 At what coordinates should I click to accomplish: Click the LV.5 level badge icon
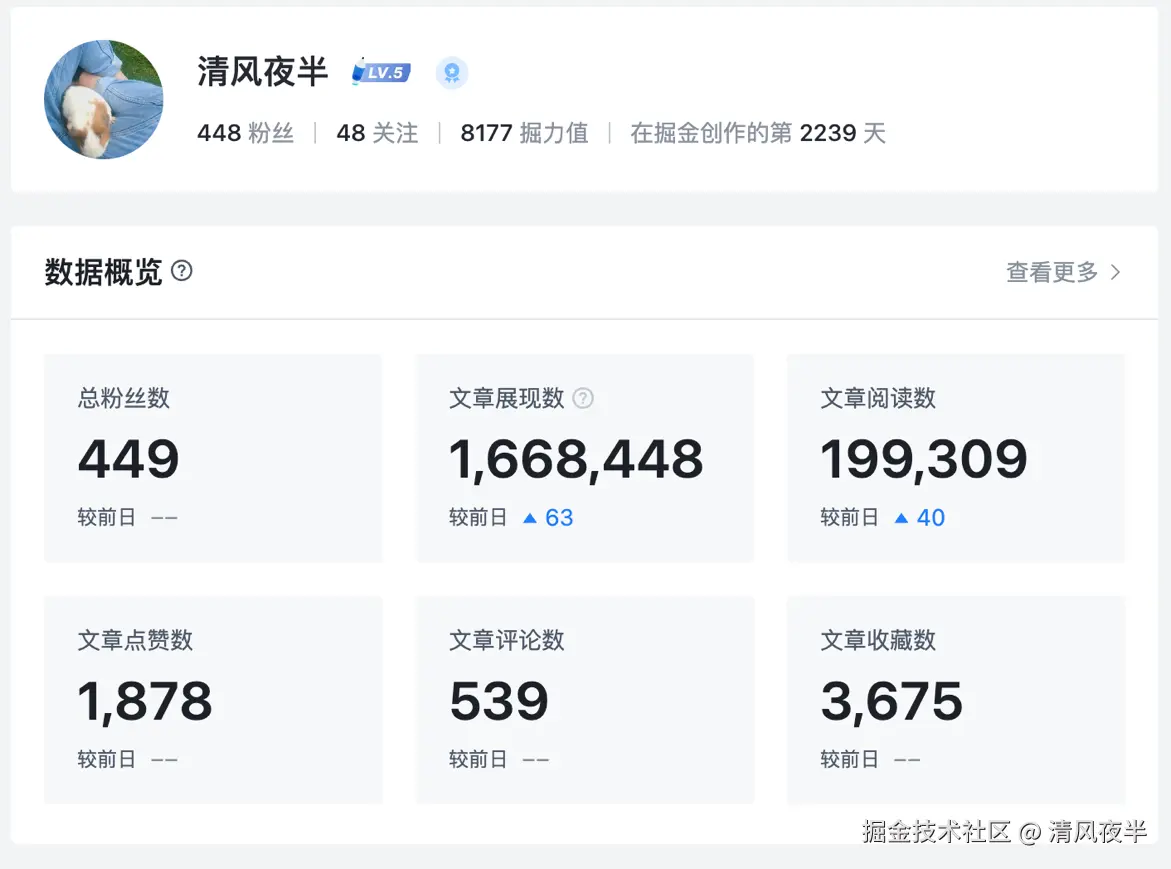pyautogui.click(x=380, y=72)
